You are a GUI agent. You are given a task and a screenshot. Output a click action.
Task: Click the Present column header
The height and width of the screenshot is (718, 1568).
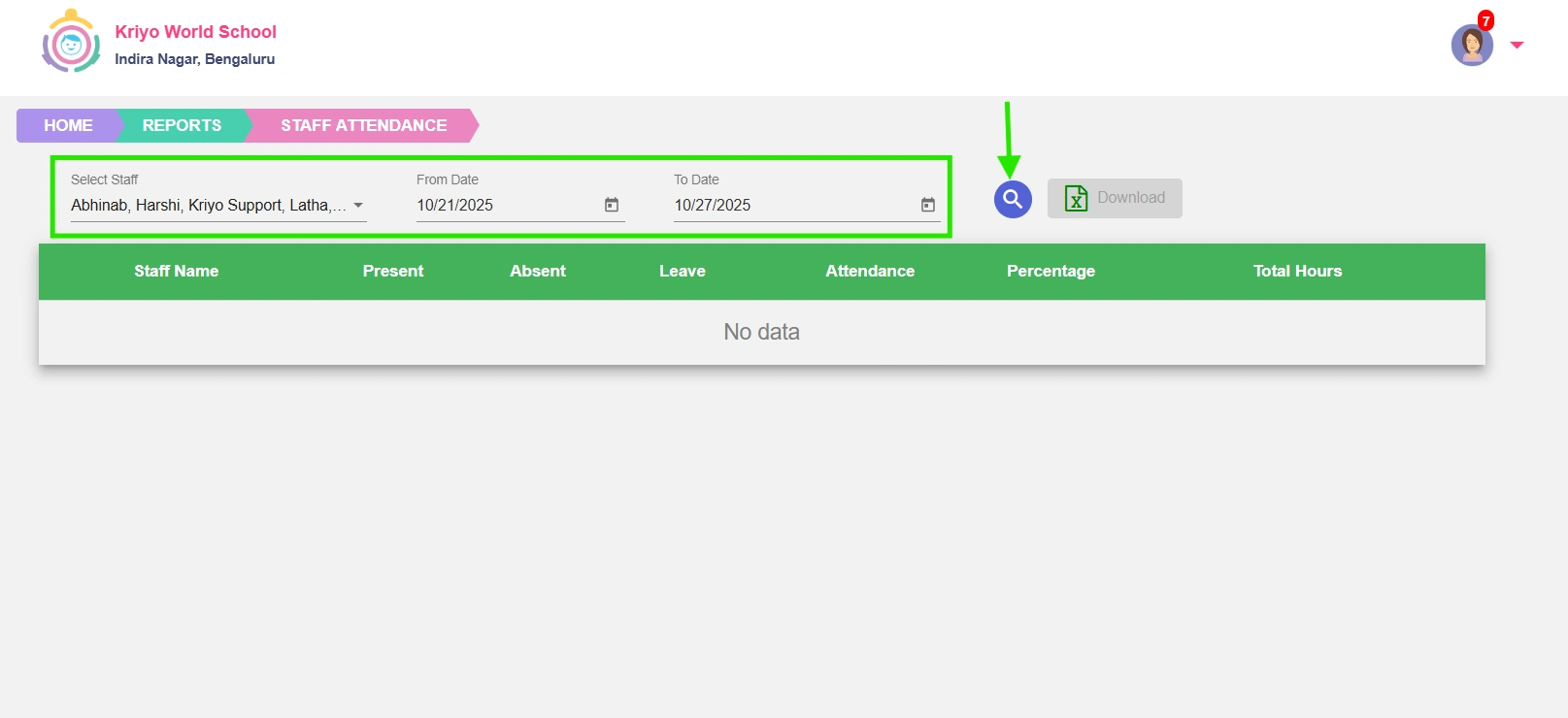point(393,272)
